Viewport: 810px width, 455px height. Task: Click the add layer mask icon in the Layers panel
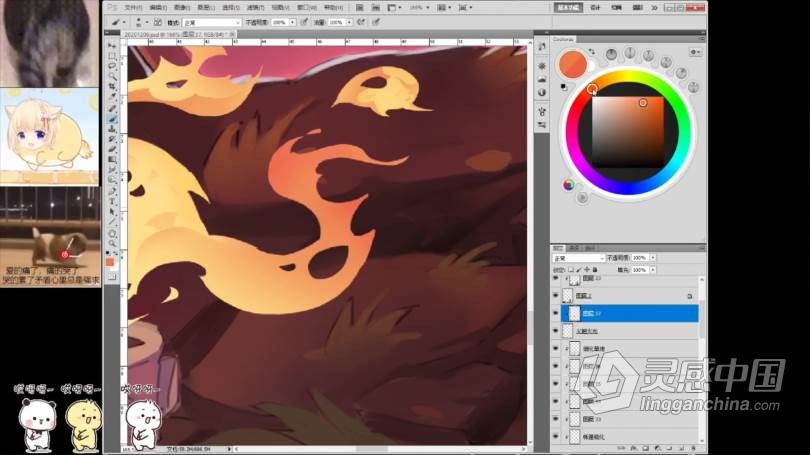(x=646, y=448)
